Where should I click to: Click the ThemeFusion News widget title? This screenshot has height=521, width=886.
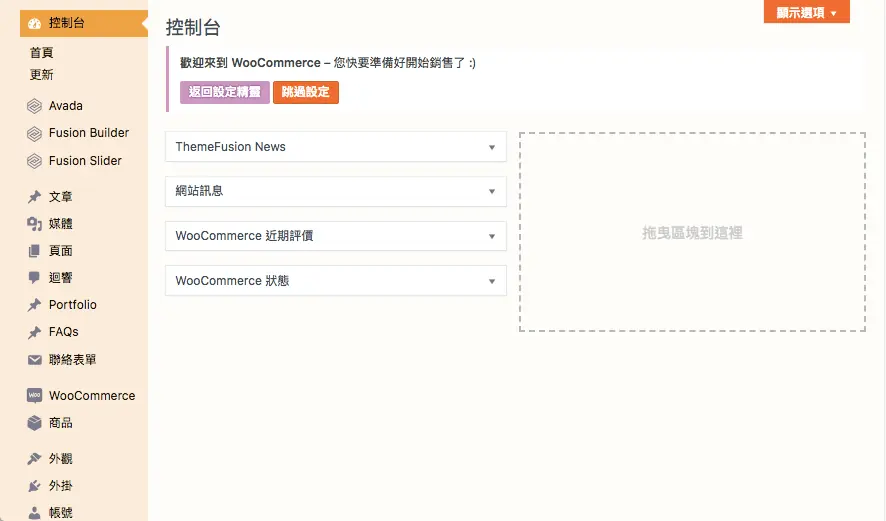pyautogui.click(x=231, y=147)
